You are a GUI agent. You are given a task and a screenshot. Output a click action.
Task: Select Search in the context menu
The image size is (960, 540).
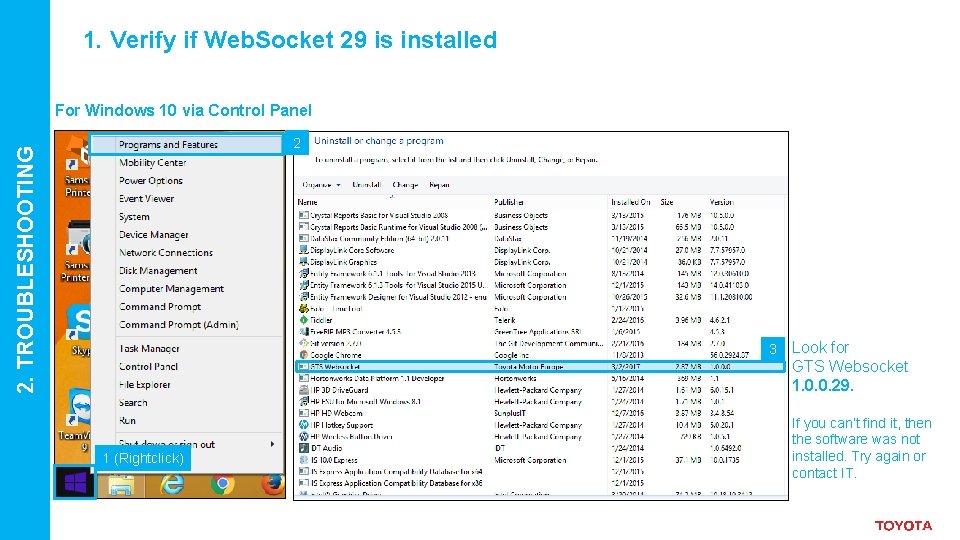tap(133, 402)
